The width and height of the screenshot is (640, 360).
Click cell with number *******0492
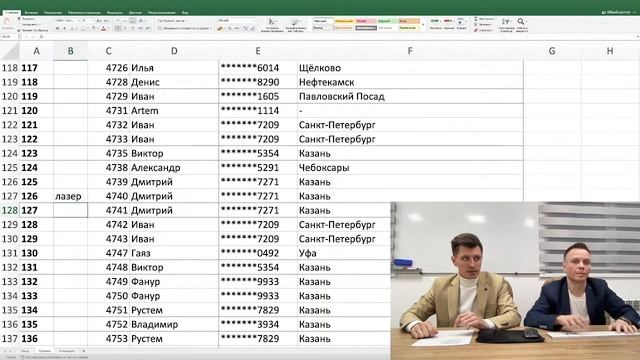258,253
